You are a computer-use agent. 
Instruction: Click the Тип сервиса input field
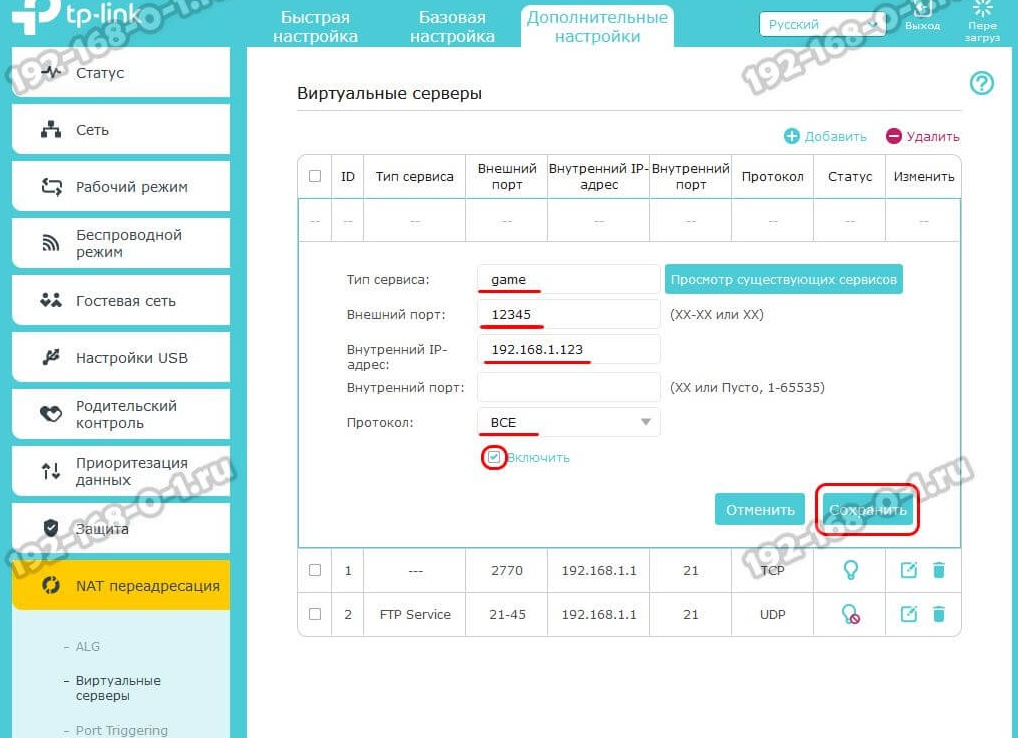[x=569, y=280]
